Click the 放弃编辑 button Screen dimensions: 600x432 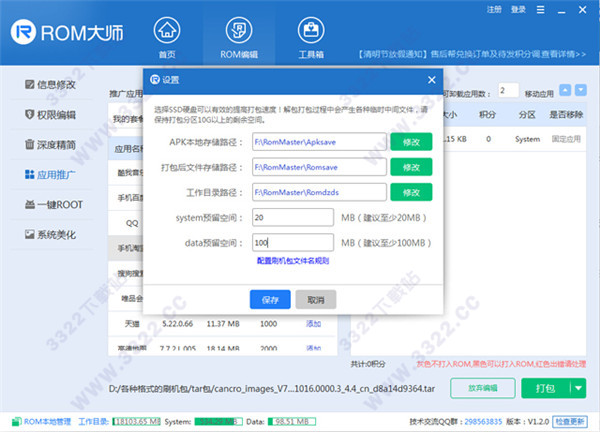(483, 388)
